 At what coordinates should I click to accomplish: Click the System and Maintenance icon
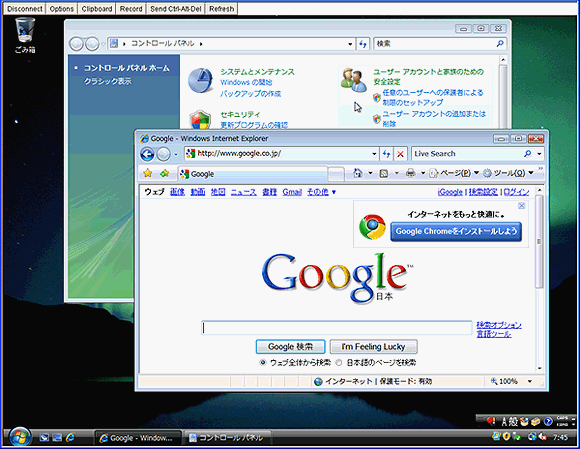pyautogui.click(x=200, y=80)
